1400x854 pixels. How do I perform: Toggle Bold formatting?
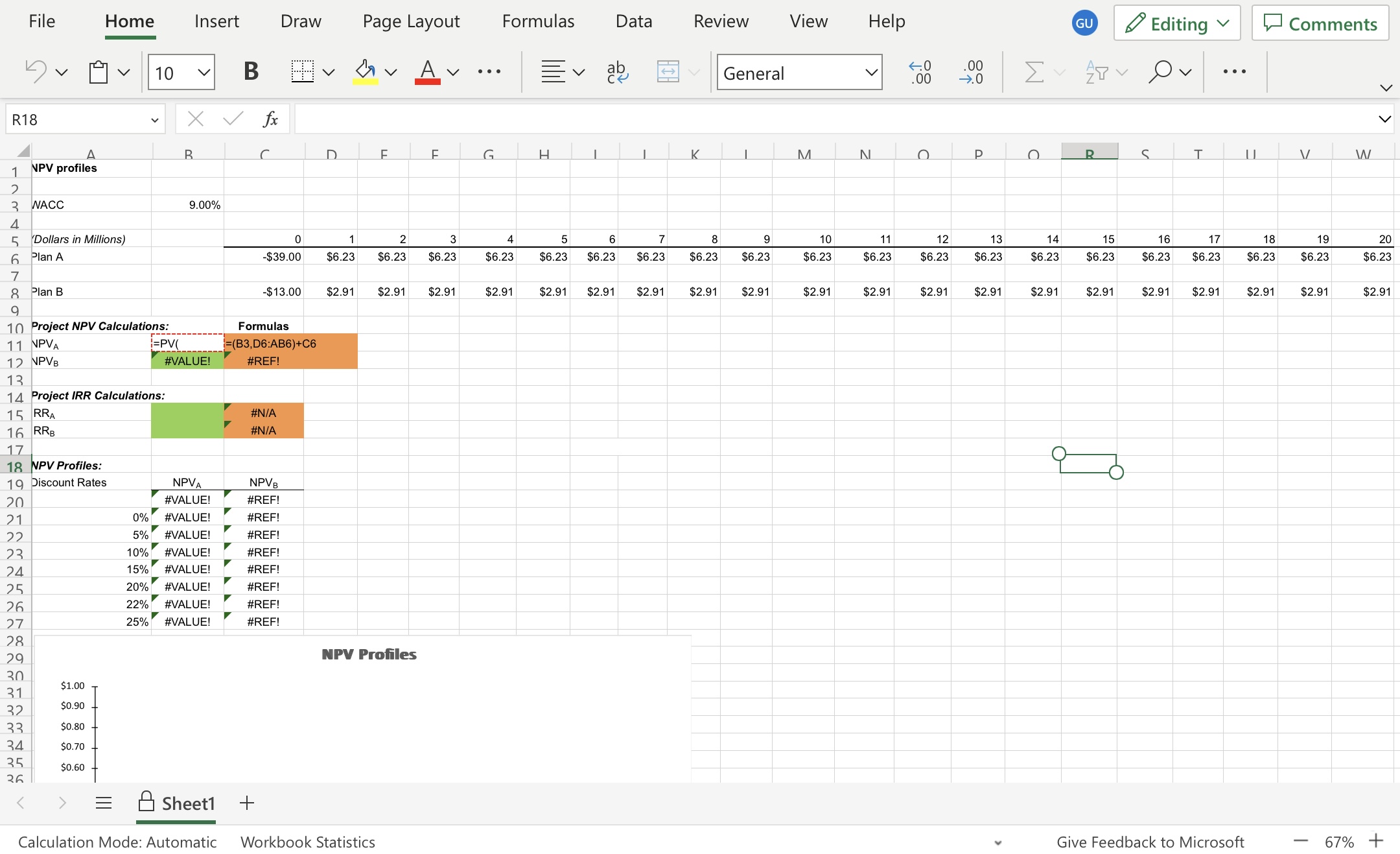[x=251, y=71]
